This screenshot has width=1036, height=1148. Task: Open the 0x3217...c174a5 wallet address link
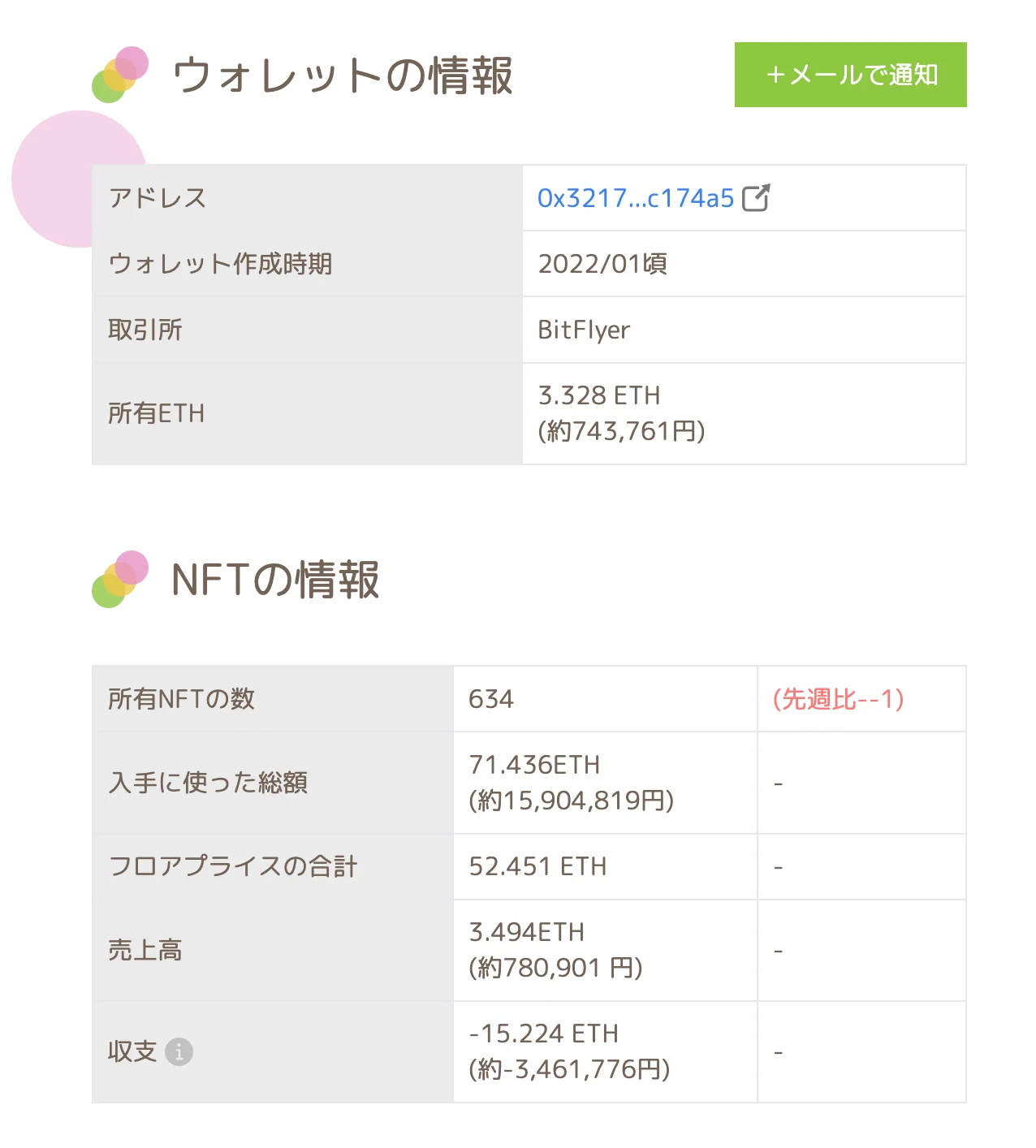coord(635,198)
